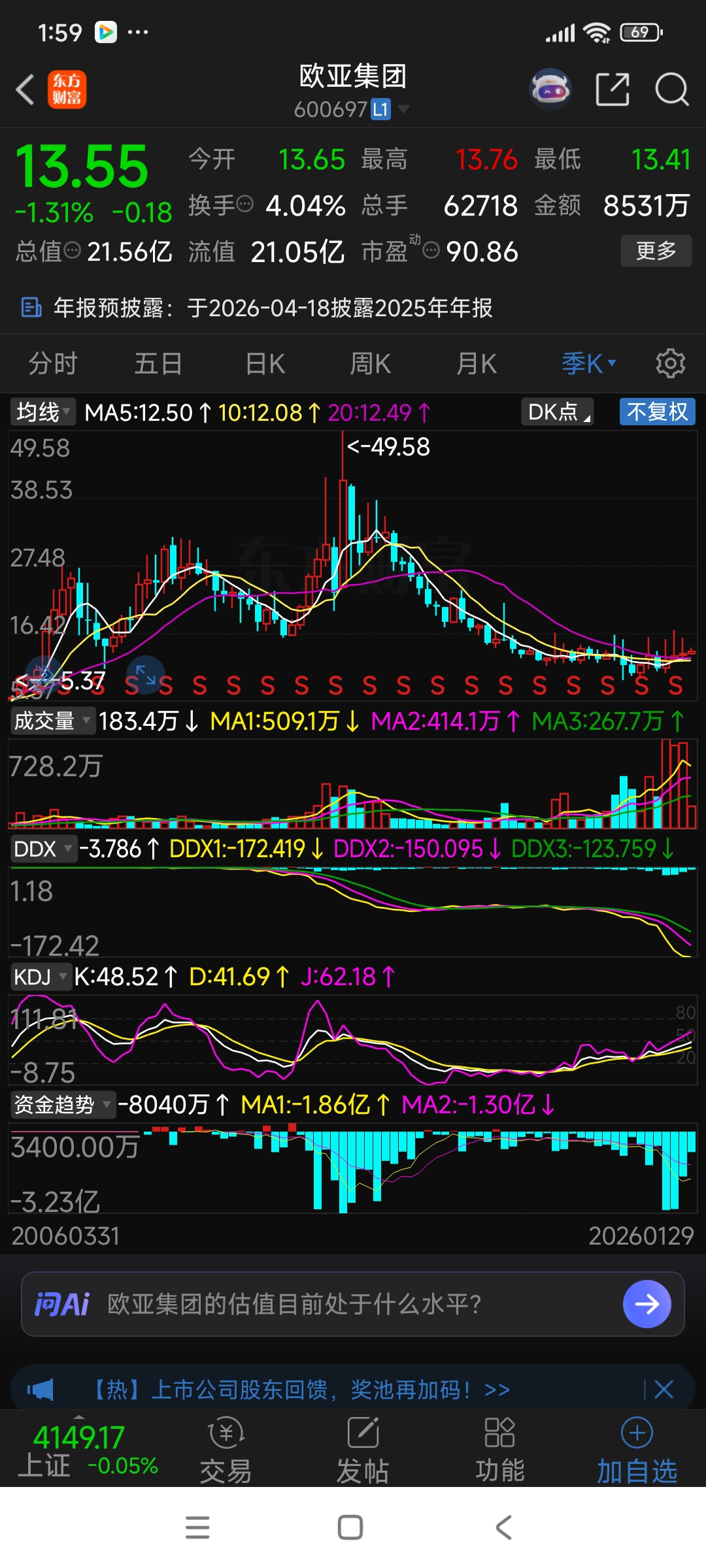Tap the 上证 index 4149.17 ticker
This screenshot has height=1568, width=706.
87,1450
